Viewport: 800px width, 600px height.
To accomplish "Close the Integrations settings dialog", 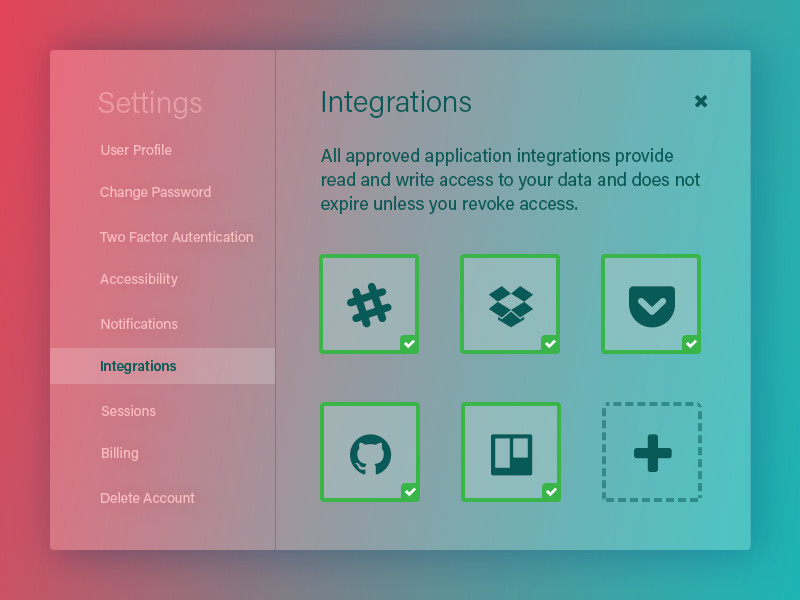I will (x=701, y=101).
